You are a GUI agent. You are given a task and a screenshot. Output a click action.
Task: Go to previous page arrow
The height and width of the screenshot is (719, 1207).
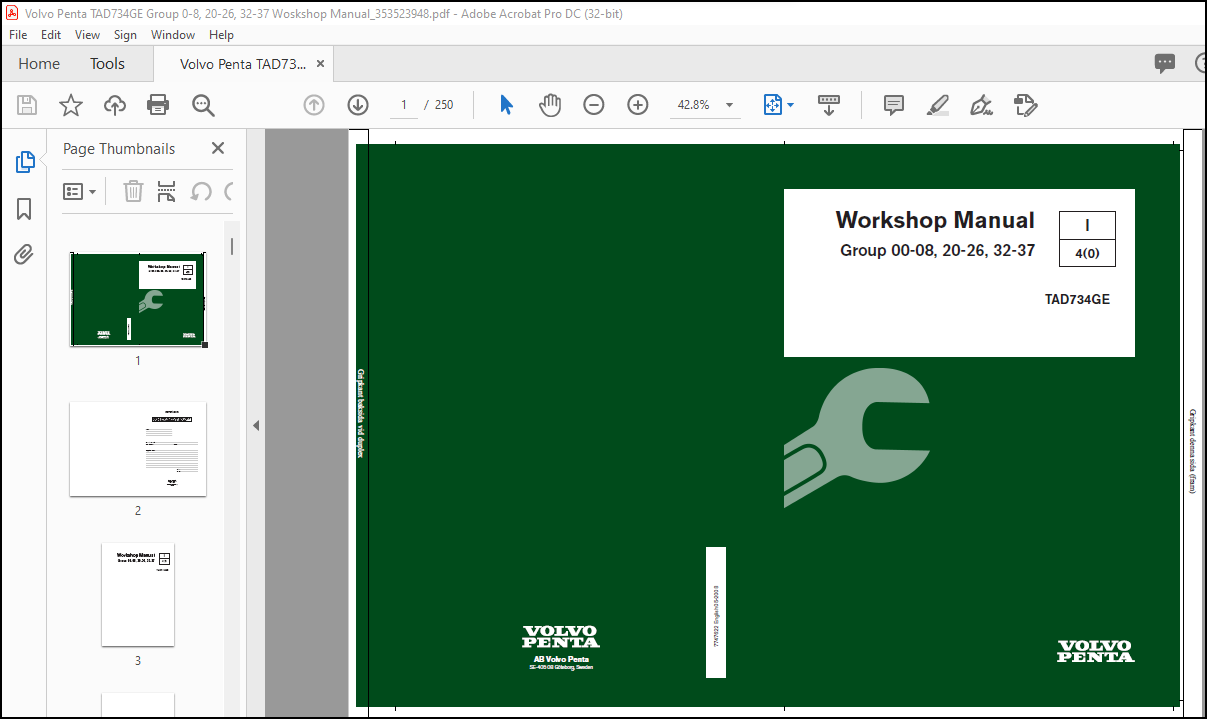coord(314,105)
